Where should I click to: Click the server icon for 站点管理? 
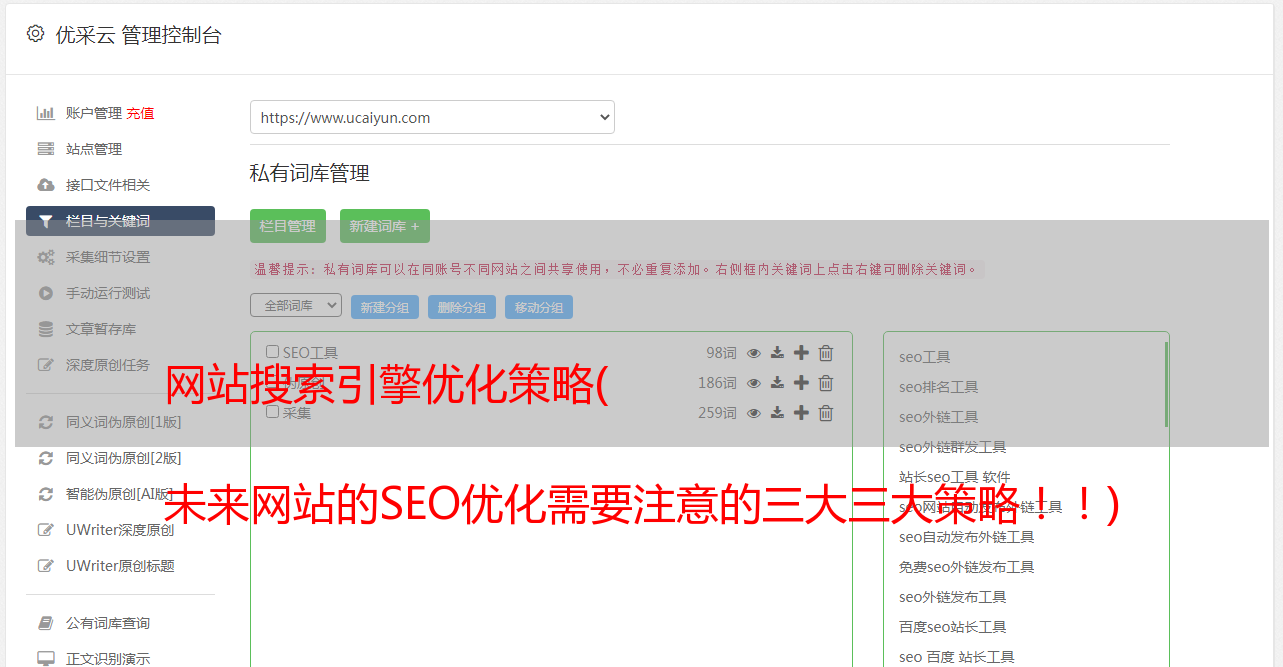45,149
